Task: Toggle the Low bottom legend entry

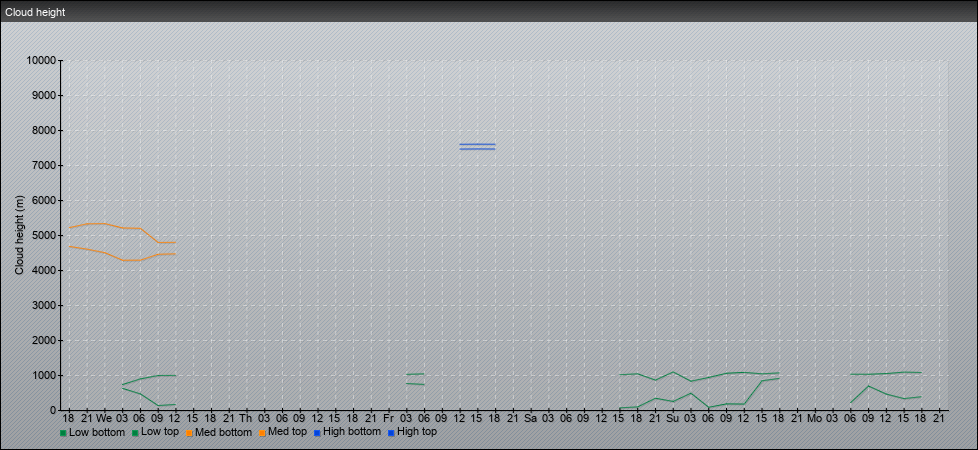Action: tap(92, 432)
